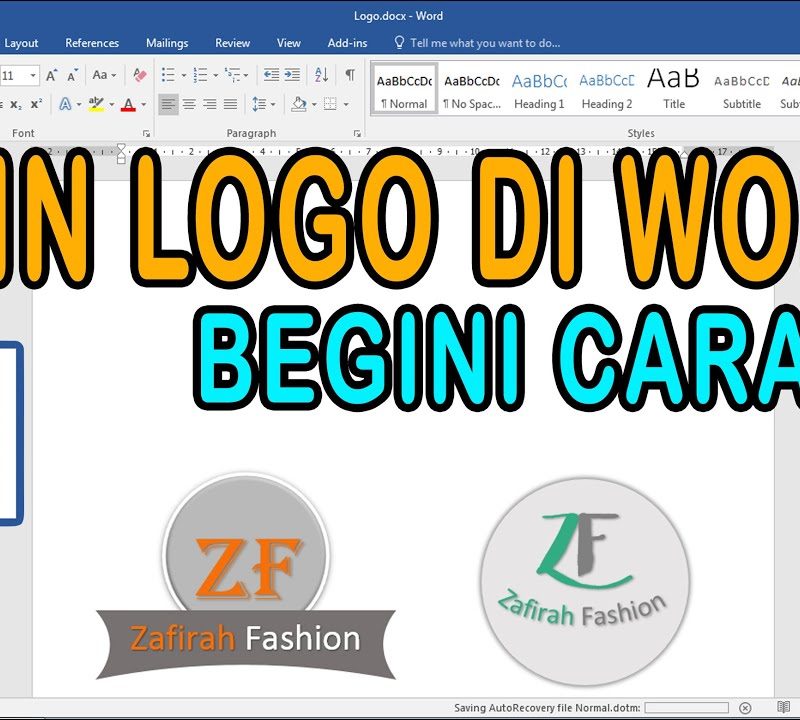Screen dimensions: 800x720
Task: Open font size dropdown
Action: [x=33, y=76]
